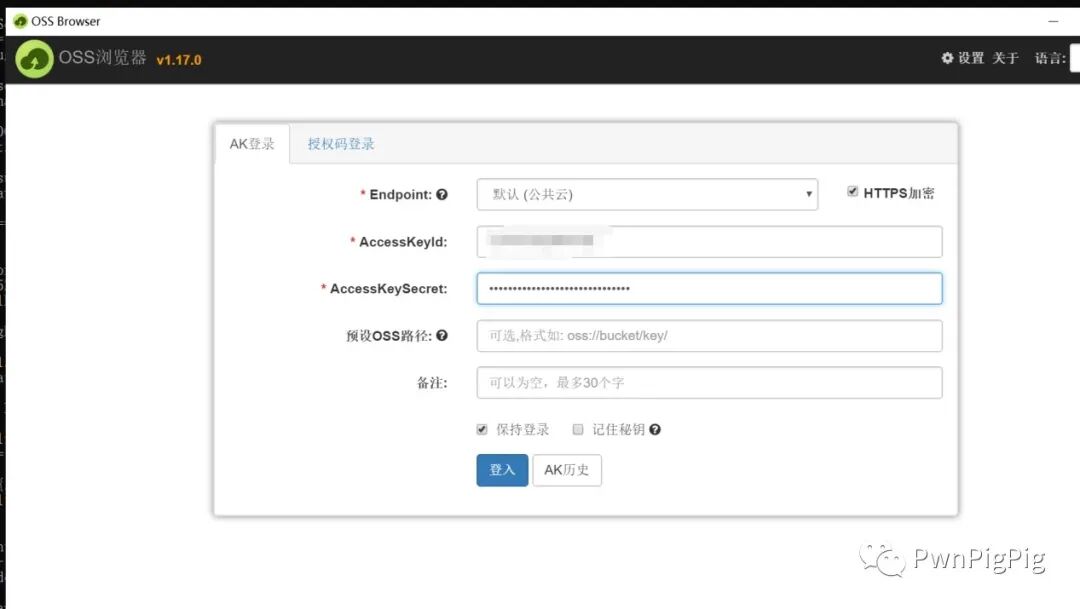Open settings via the gear icon
The width and height of the screenshot is (1080, 609).
(947, 58)
